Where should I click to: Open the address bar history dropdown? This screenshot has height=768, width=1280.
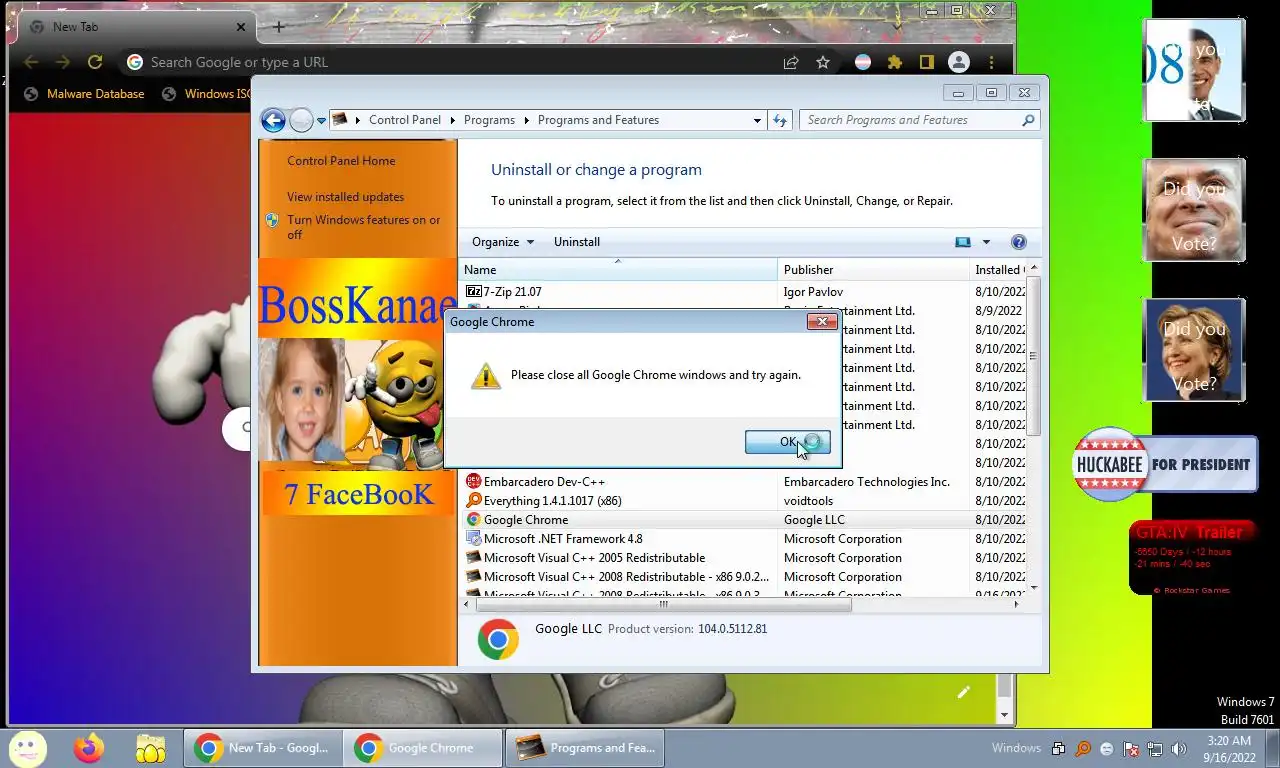(757, 120)
